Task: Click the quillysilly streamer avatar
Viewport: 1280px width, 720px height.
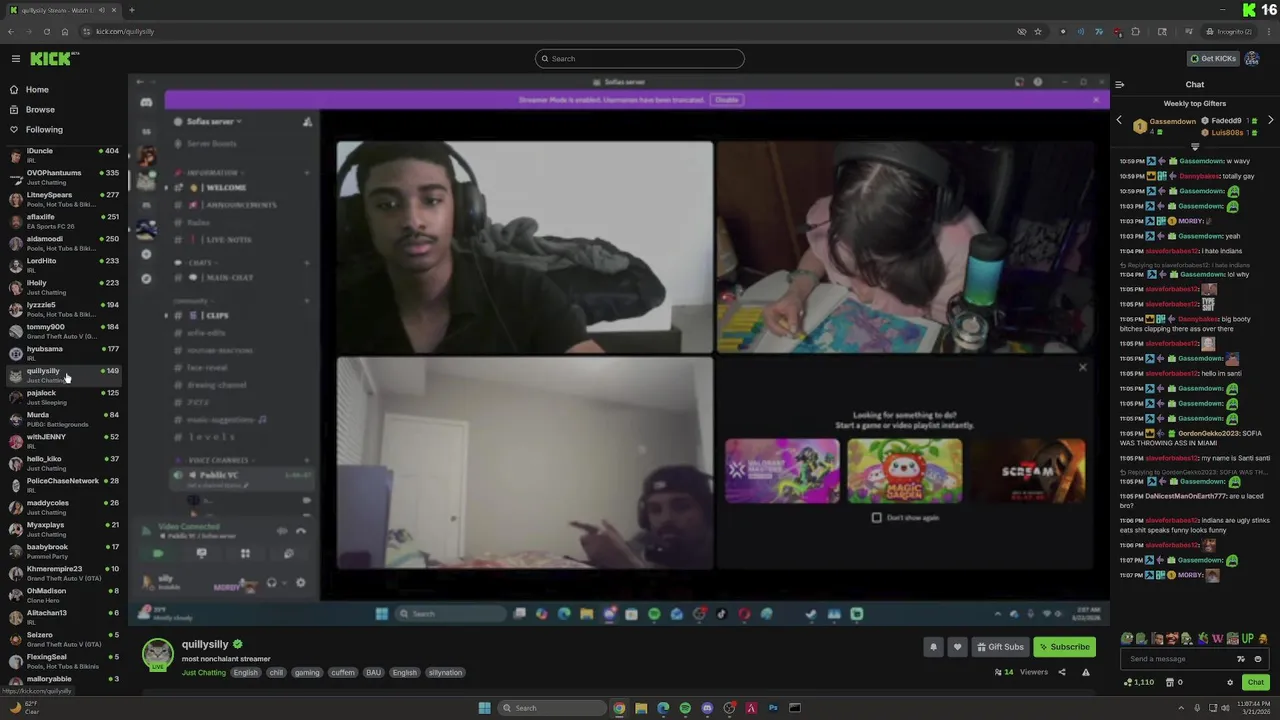Action: 157,654
